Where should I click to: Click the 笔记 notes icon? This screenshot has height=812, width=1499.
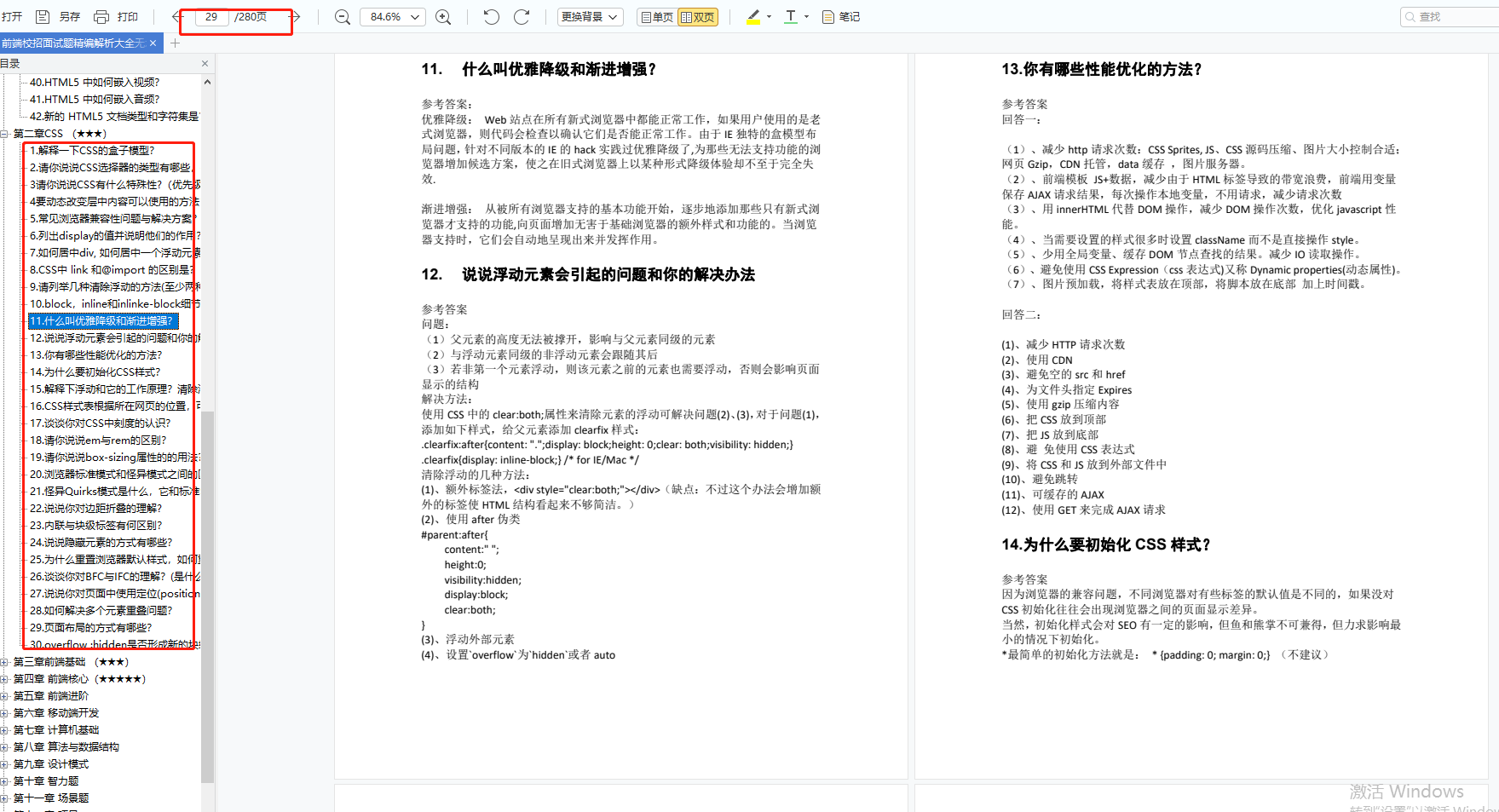click(827, 17)
